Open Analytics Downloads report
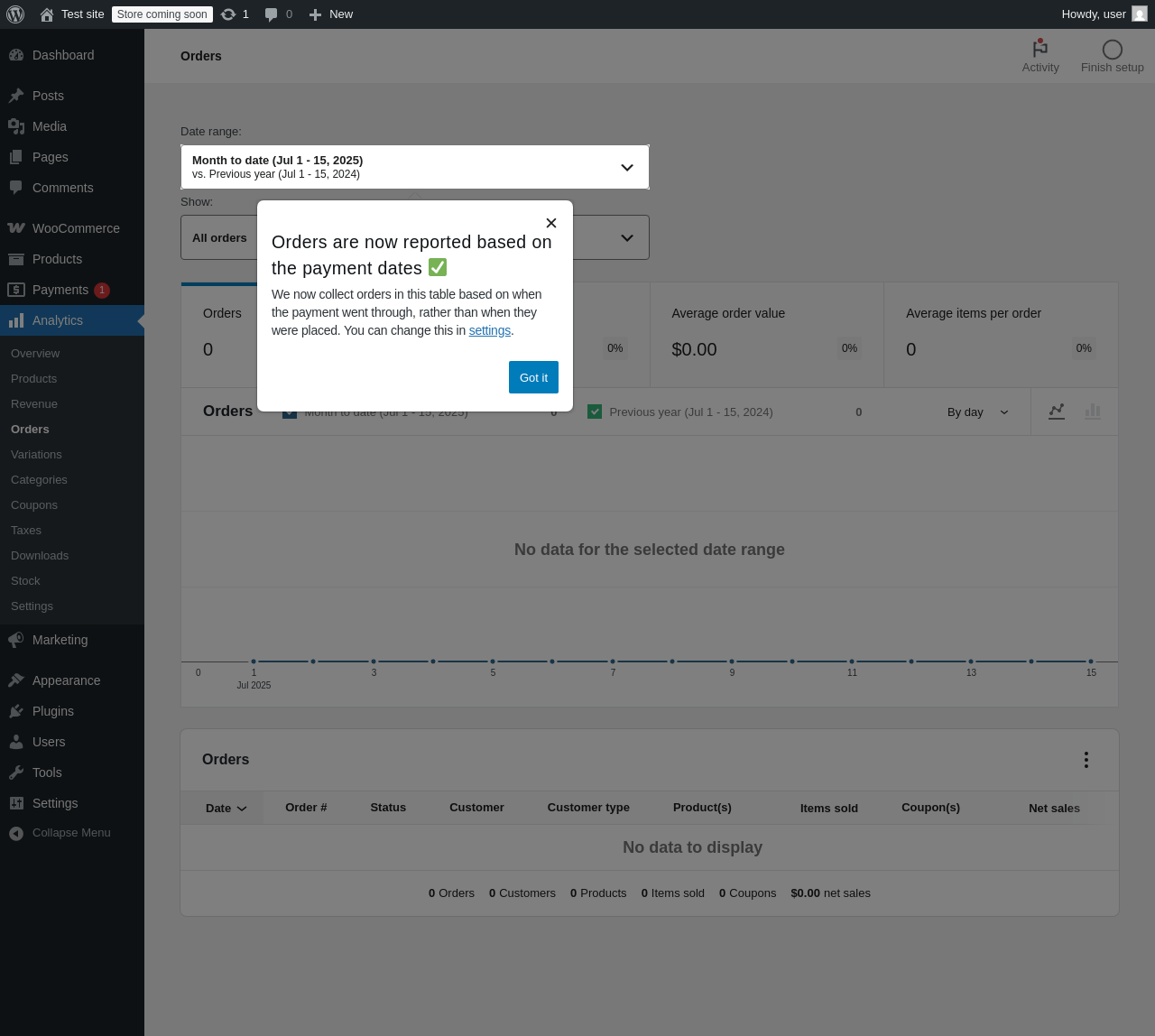The image size is (1155, 1036). pyautogui.click(x=40, y=556)
